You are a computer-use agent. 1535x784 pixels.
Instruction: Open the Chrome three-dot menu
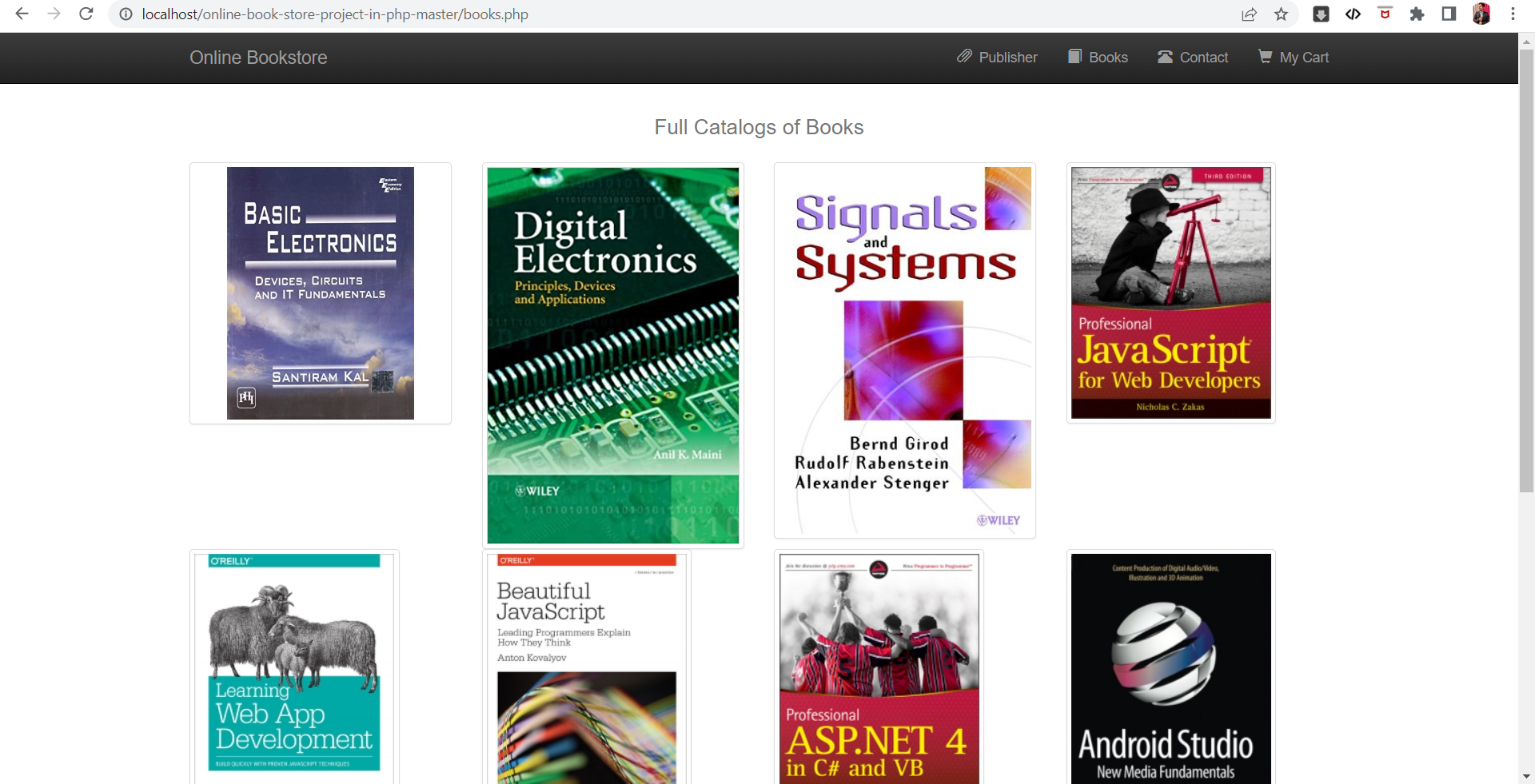click(1513, 14)
